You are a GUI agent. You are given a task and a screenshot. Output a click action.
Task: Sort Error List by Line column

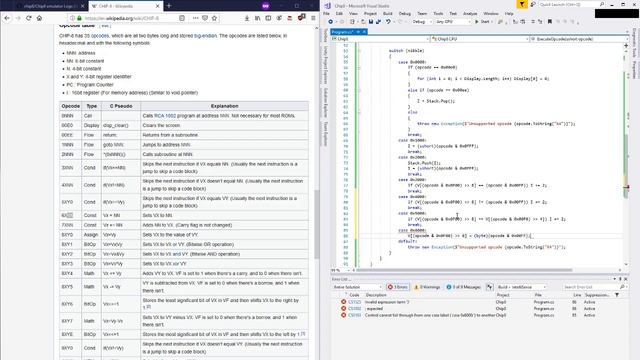(x=577, y=295)
